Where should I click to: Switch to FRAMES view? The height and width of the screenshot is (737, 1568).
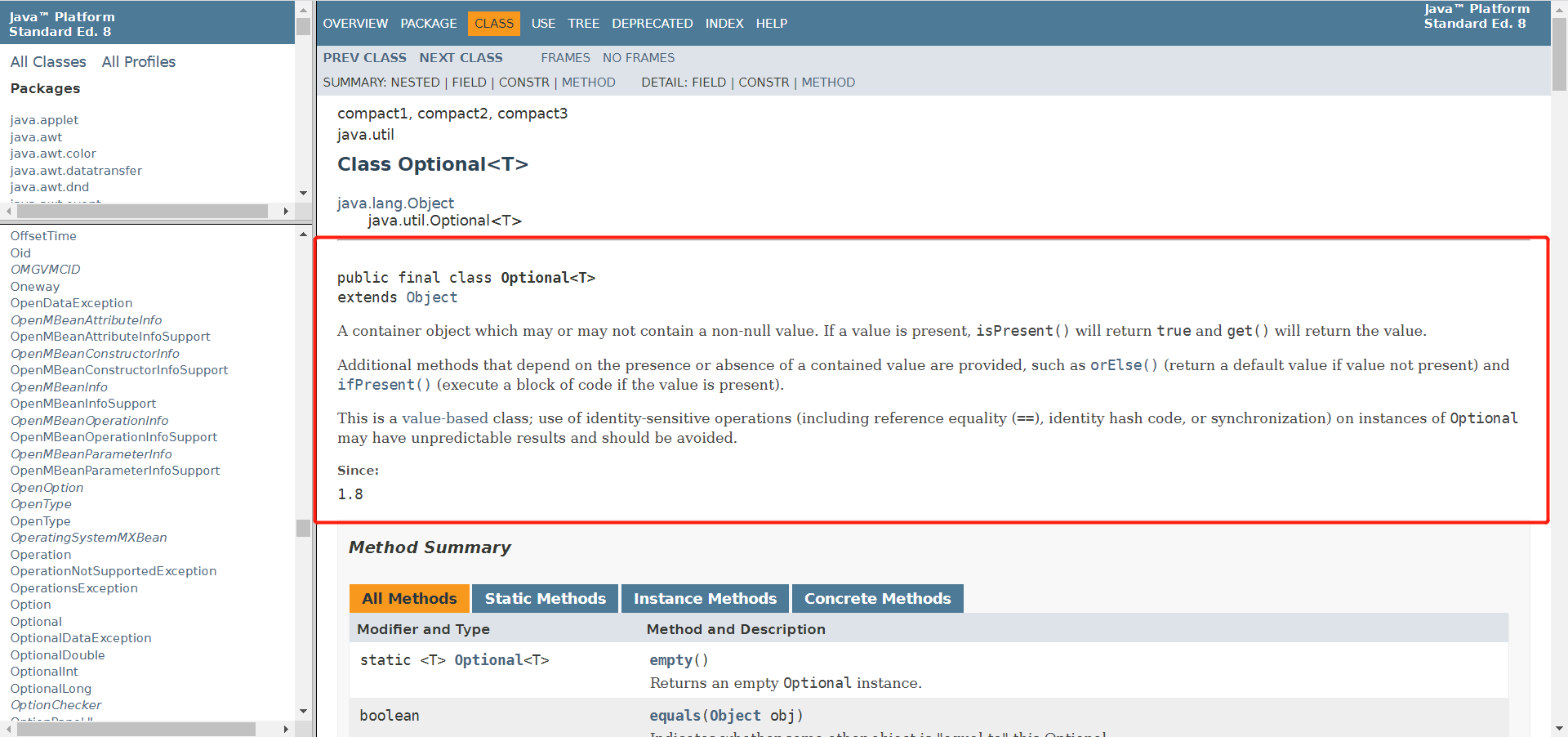pos(565,58)
